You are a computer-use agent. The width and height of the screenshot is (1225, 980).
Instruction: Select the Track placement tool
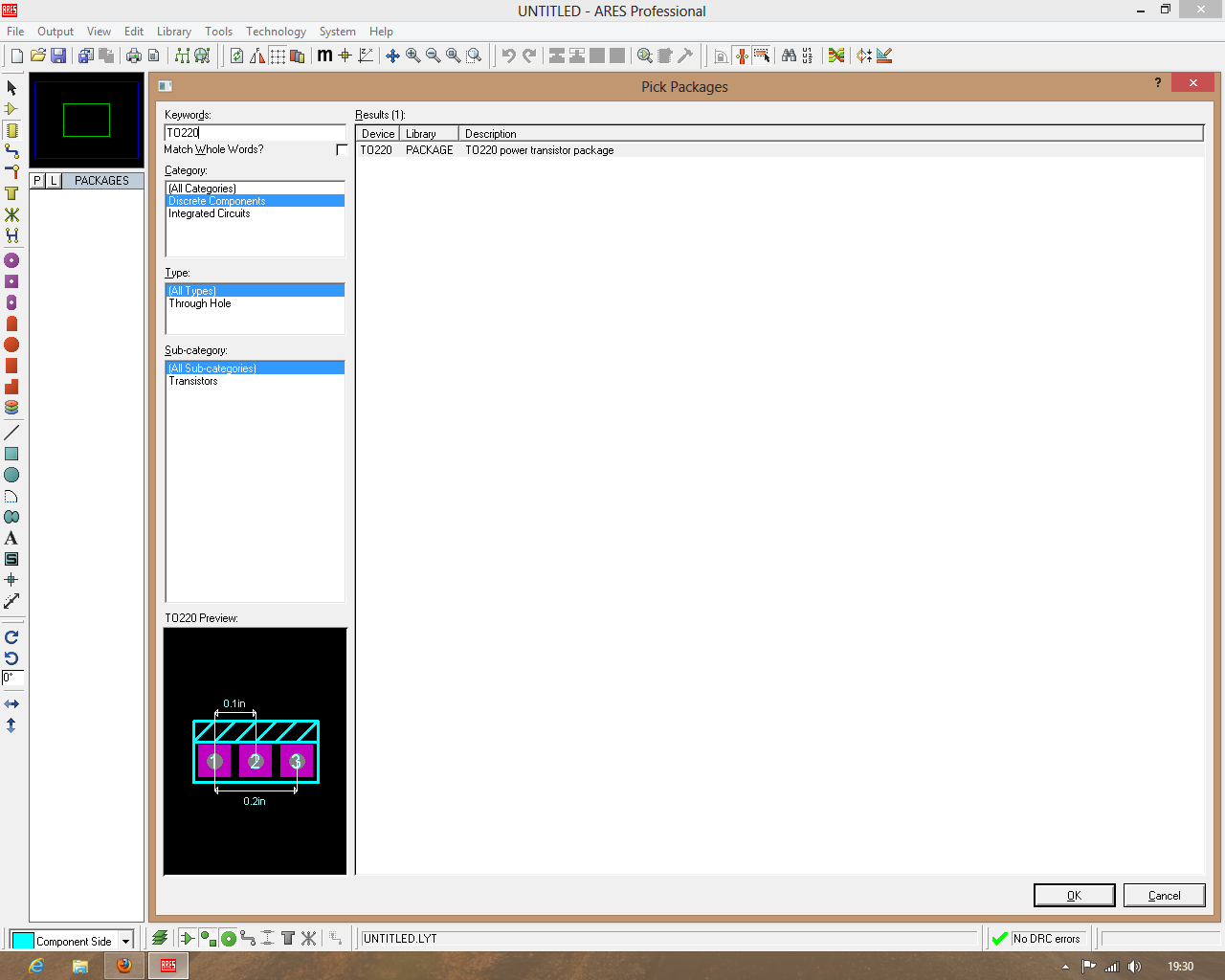click(x=11, y=150)
